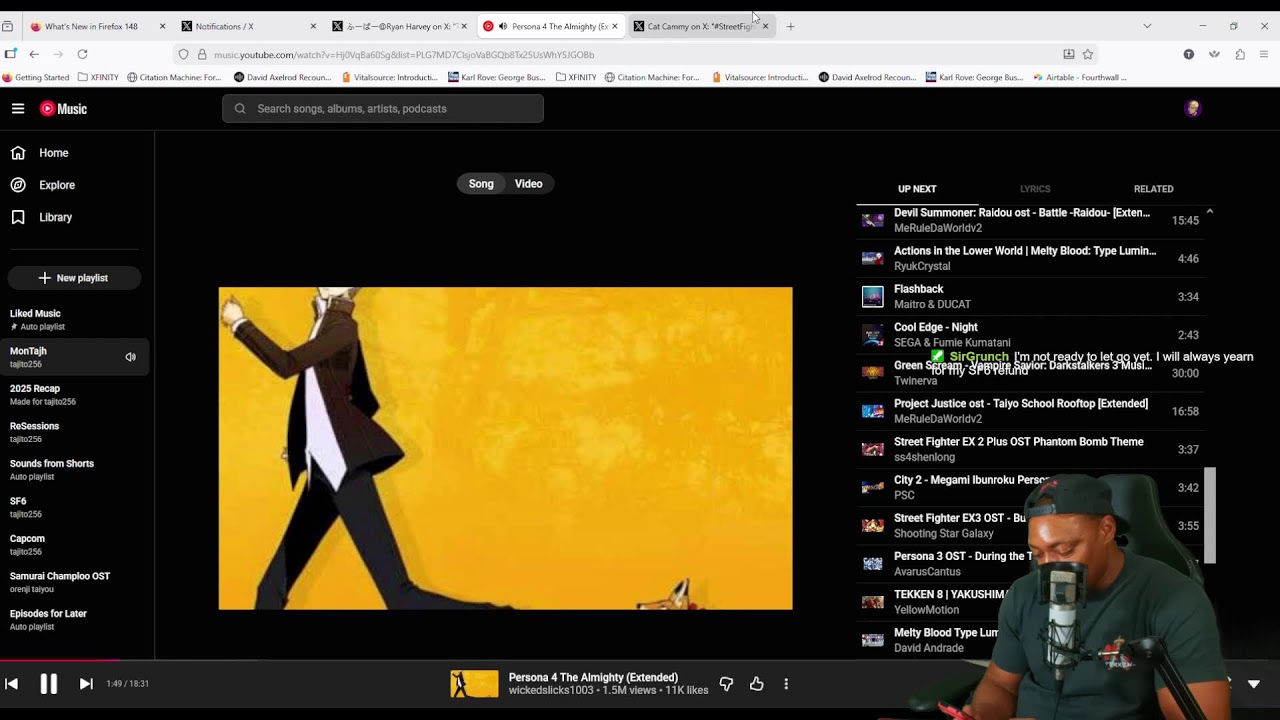The width and height of the screenshot is (1280, 720).
Task: Open the Library page
Action: coord(41,217)
